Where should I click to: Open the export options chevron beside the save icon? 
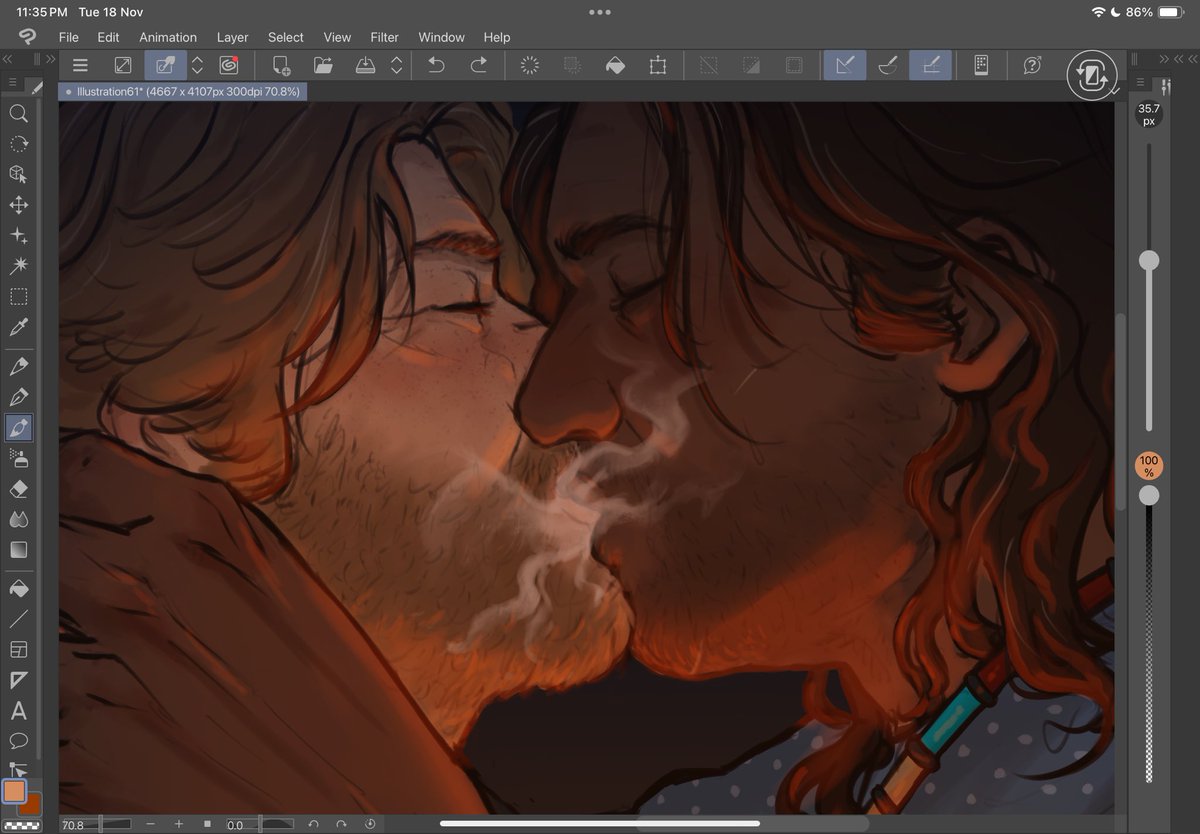pos(398,65)
